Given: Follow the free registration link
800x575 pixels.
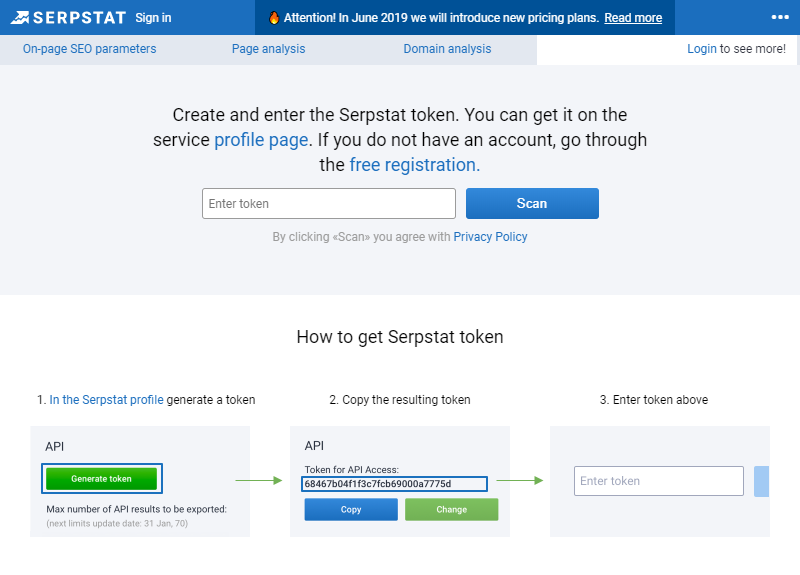Looking at the screenshot, I should point(414,165).
